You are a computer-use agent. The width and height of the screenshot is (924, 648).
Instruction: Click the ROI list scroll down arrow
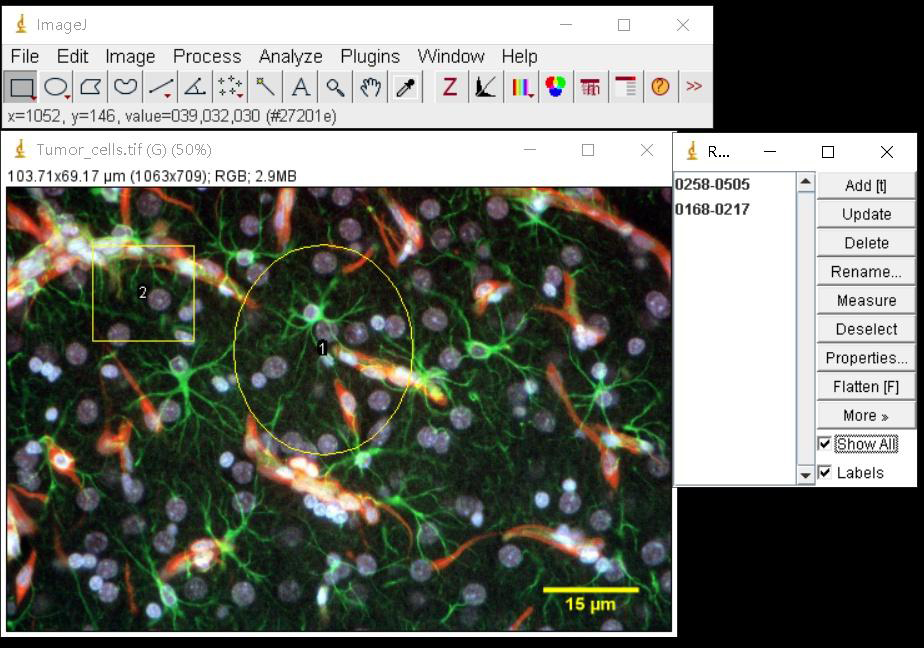(x=806, y=475)
